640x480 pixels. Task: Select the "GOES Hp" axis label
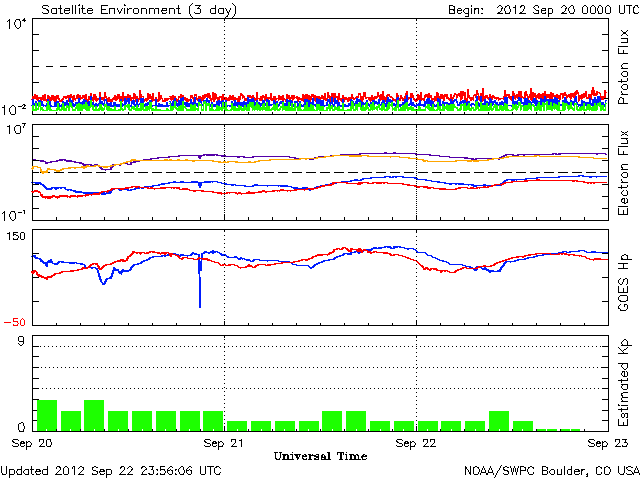pyautogui.click(x=623, y=282)
